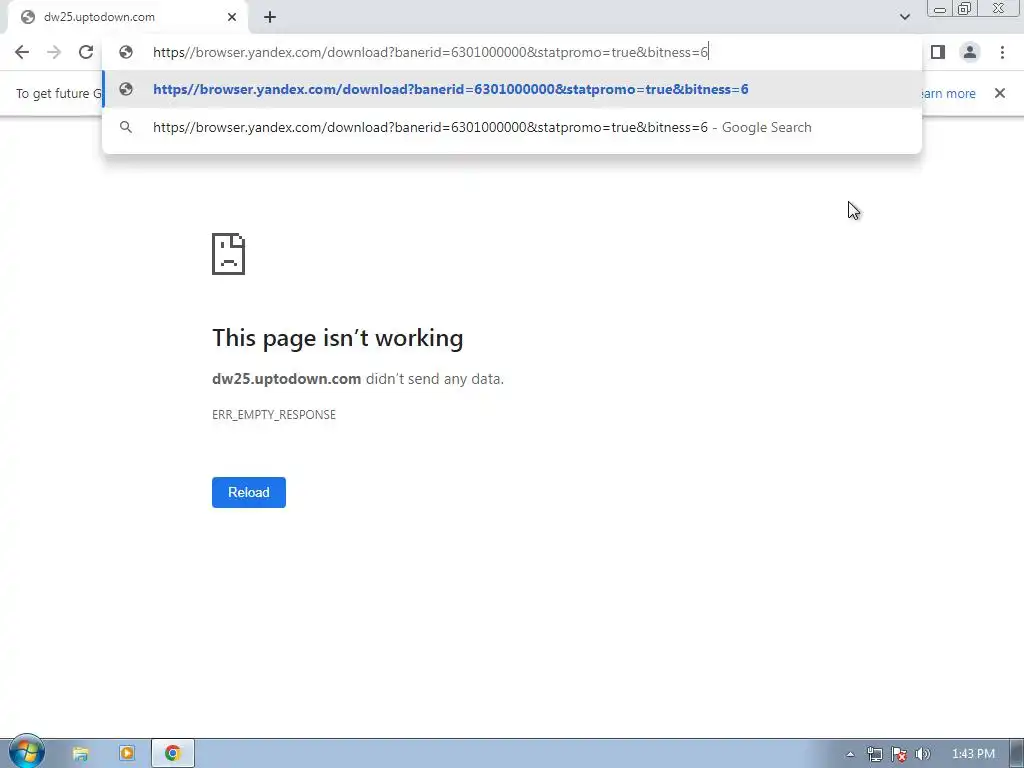Minimize the Chrome window
Screen dimensions: 1024x768
pos(940,9)
